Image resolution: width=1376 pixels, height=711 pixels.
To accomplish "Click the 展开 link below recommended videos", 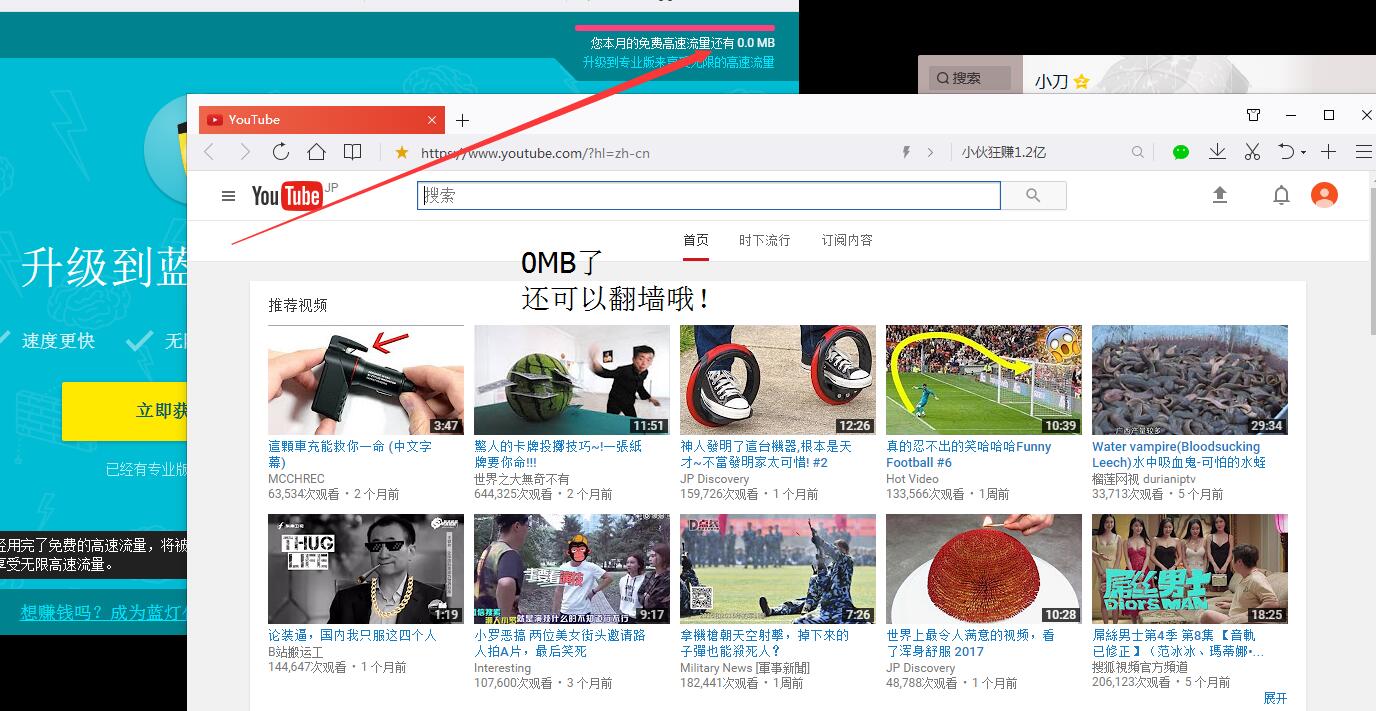I will point(1275,698).
